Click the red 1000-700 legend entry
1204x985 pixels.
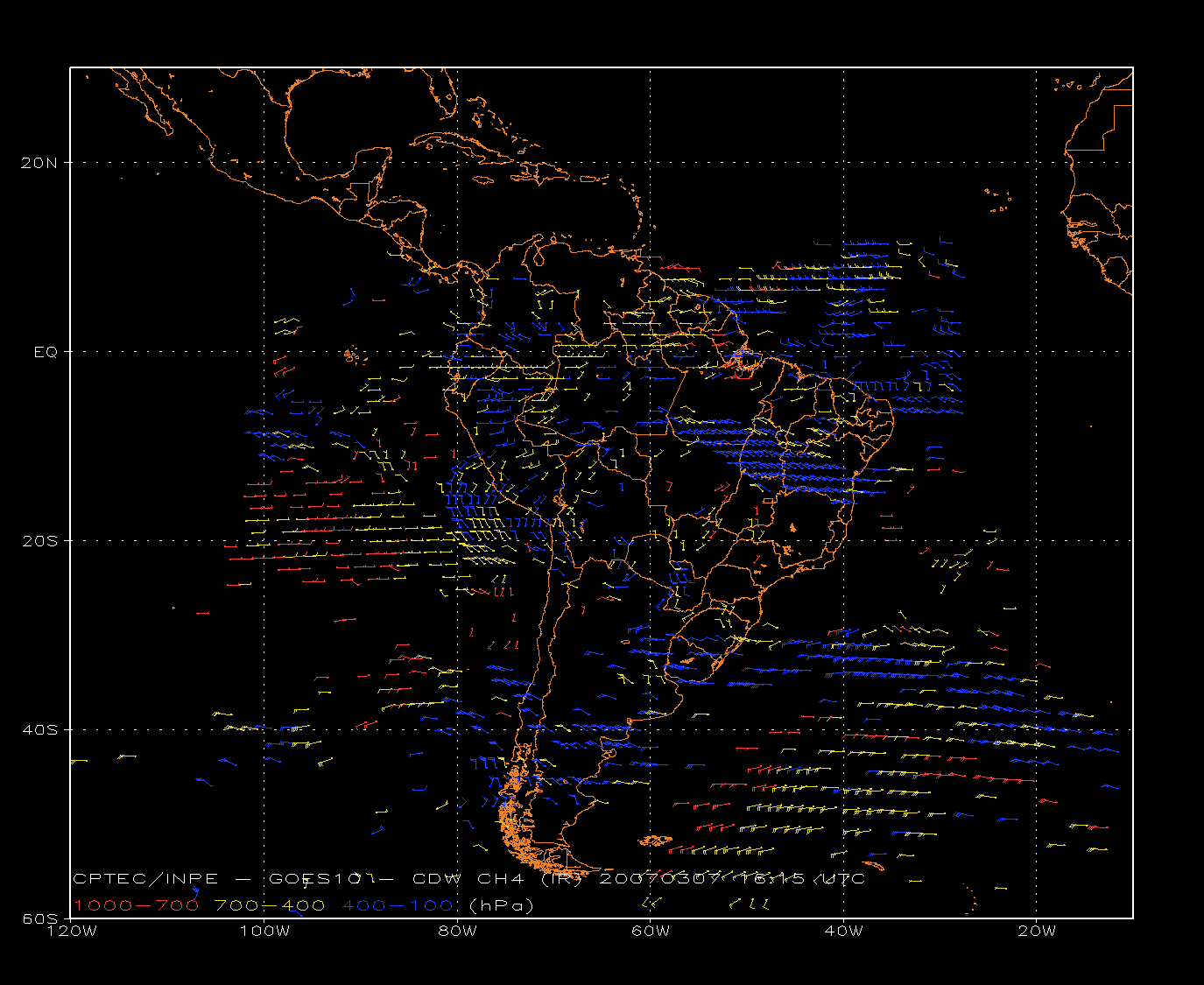pos(136,905)
